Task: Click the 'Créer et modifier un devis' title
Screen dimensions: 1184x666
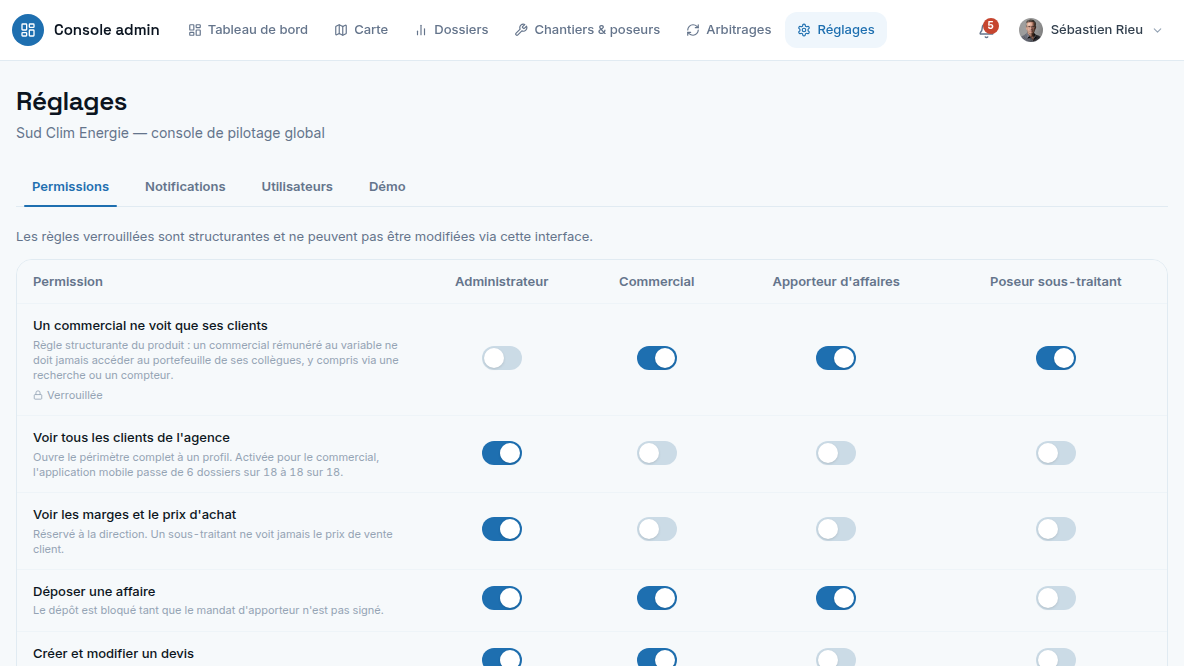Action: [x=113, y=653]
